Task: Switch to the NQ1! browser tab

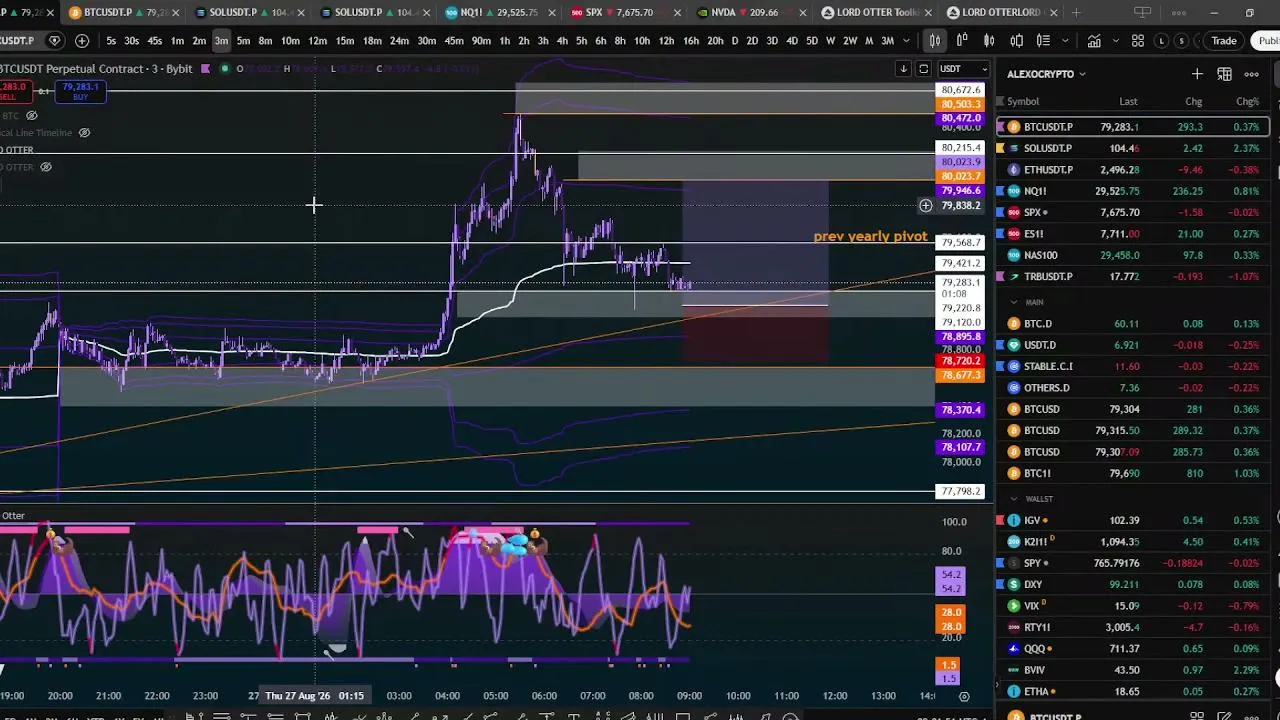Action: pyautogui.click(x=498, y=13)
